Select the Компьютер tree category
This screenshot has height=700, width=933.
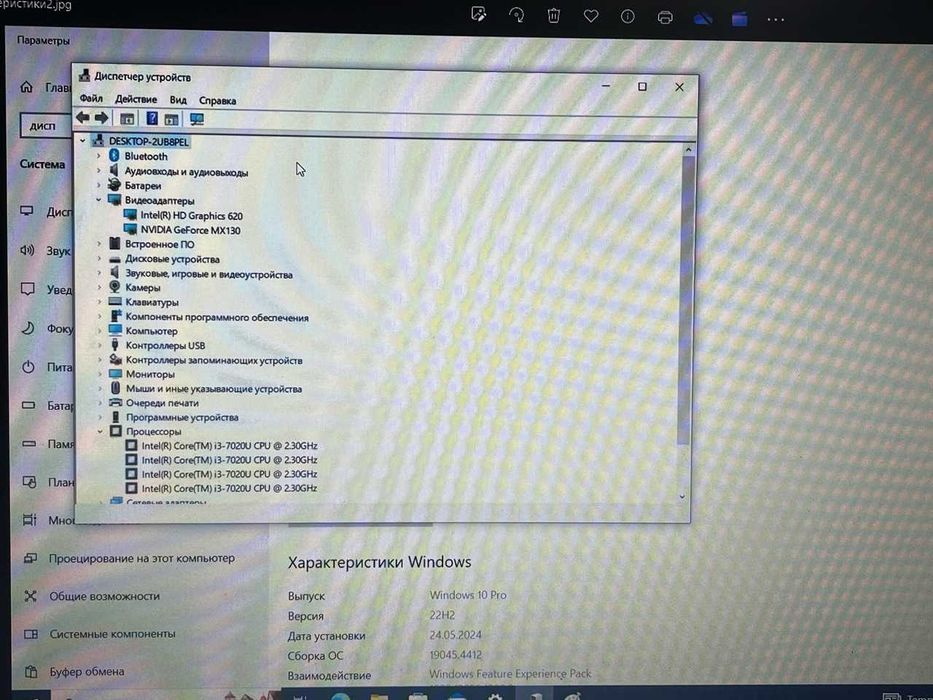coord(151,331)
